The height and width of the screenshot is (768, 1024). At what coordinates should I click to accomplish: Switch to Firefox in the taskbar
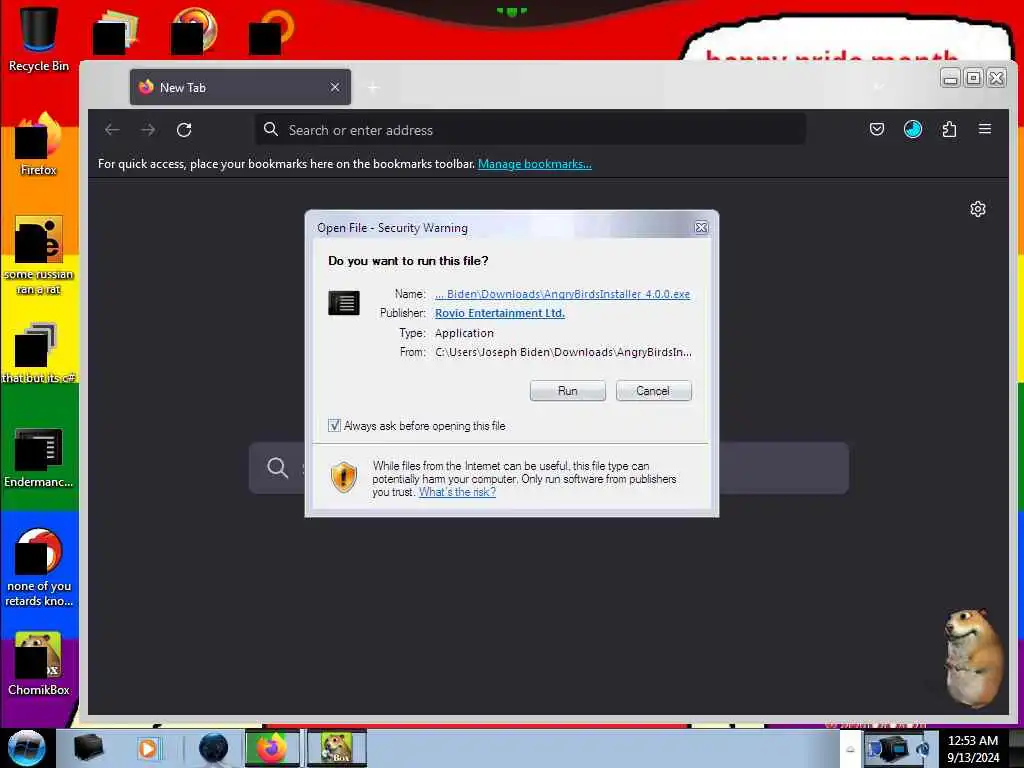pos(272,748)
